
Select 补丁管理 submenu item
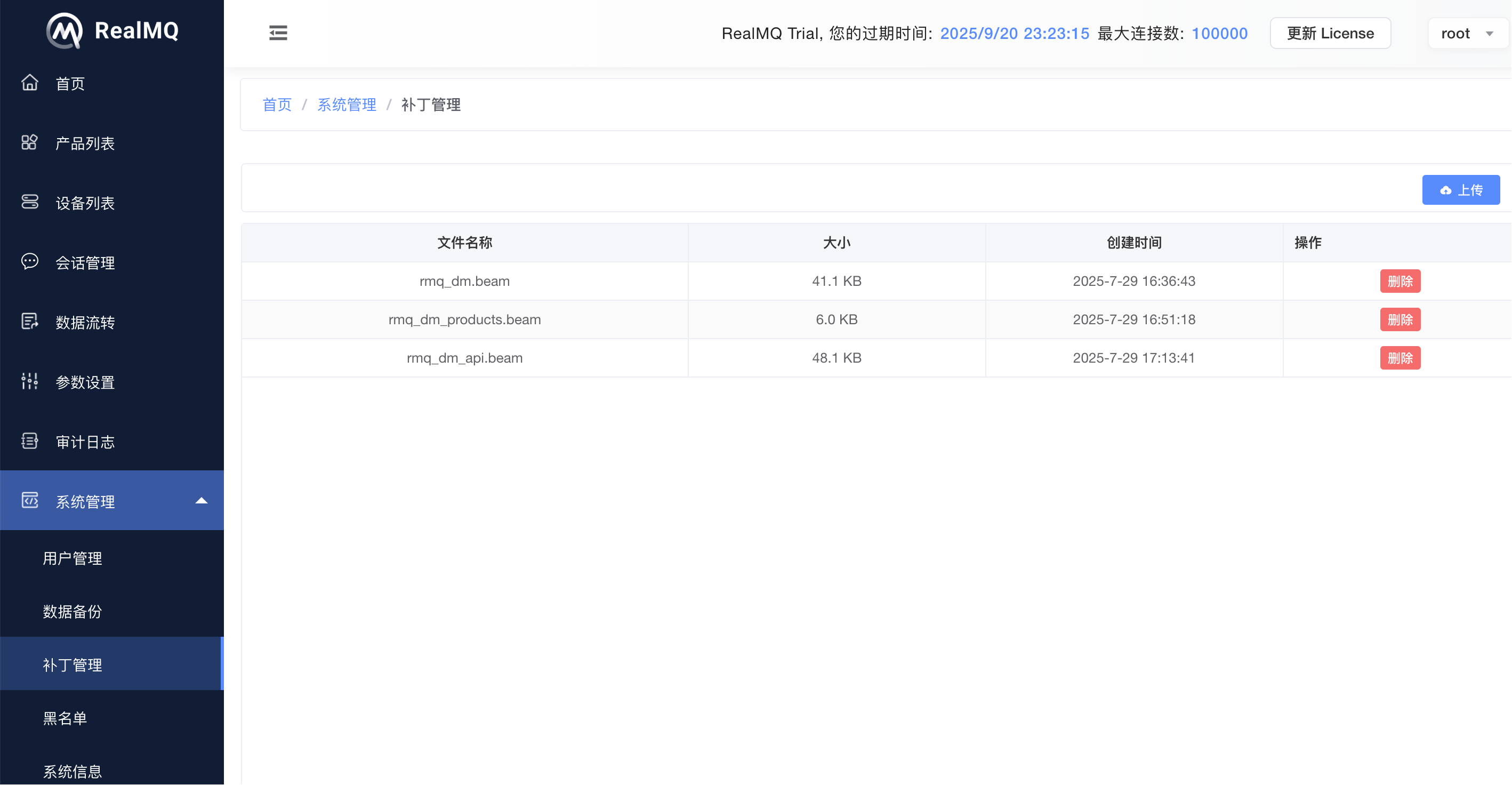click(111, 664)
